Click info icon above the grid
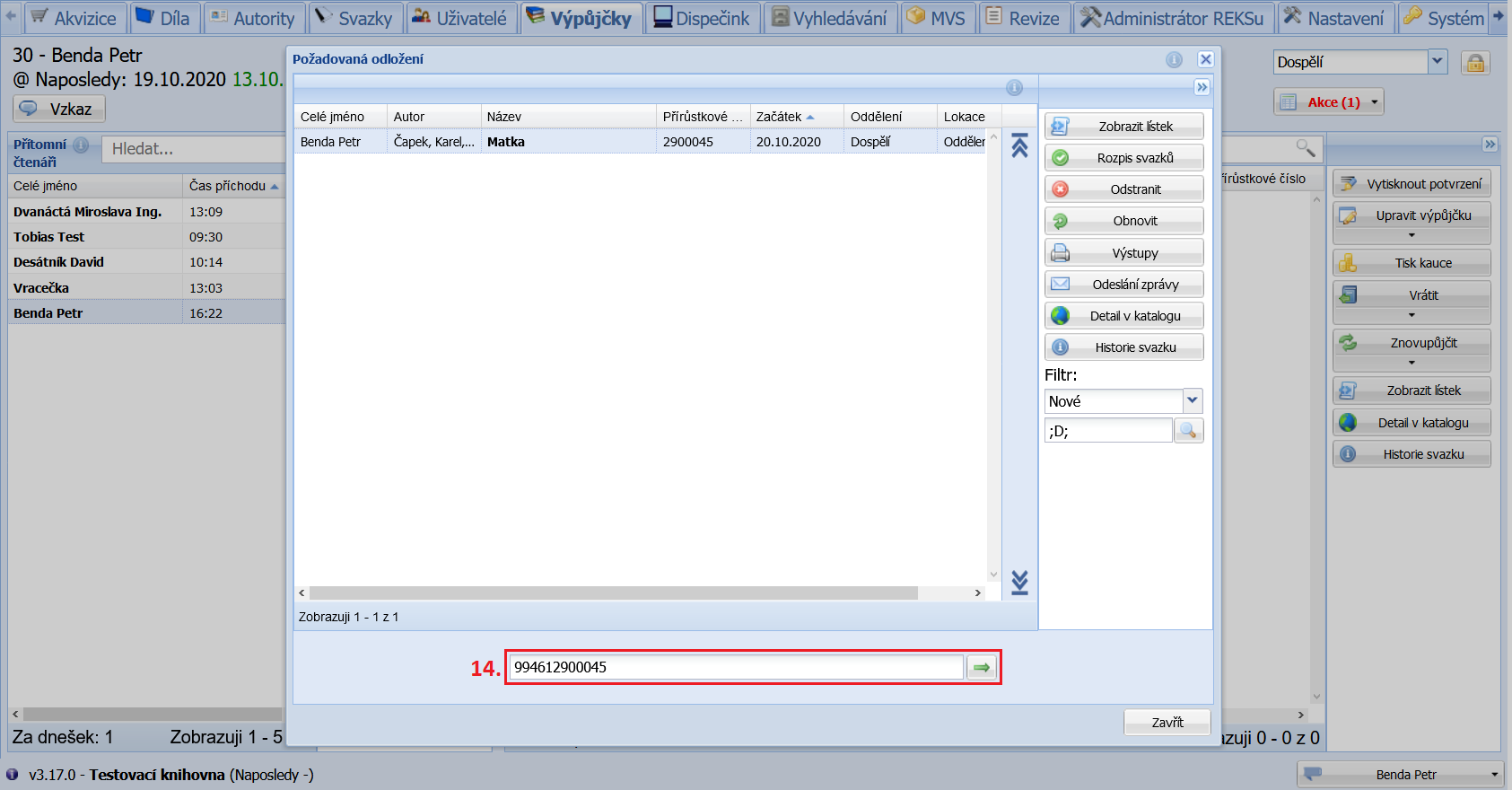1512x790 pixels. (x=1014, y=87)
